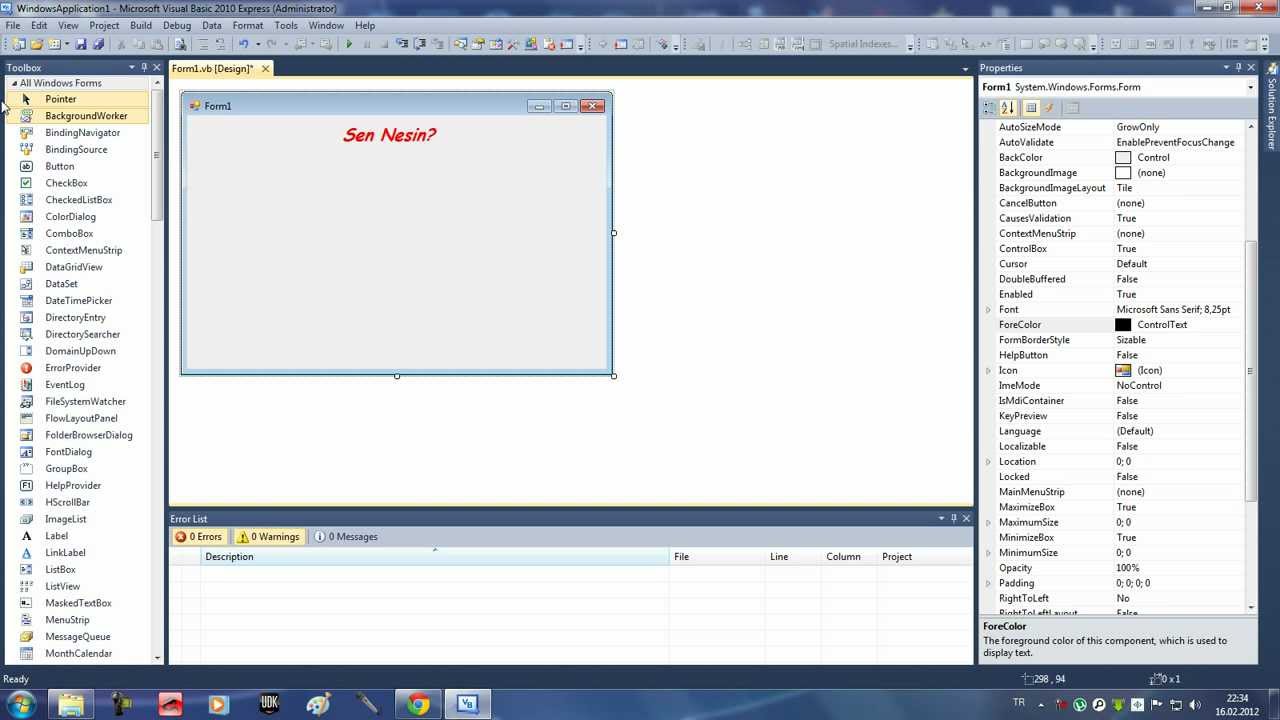The width and height of the screenshot is (1280, 720).
Task: Close the Form1.vb [Design] tab
Action: 265,68
